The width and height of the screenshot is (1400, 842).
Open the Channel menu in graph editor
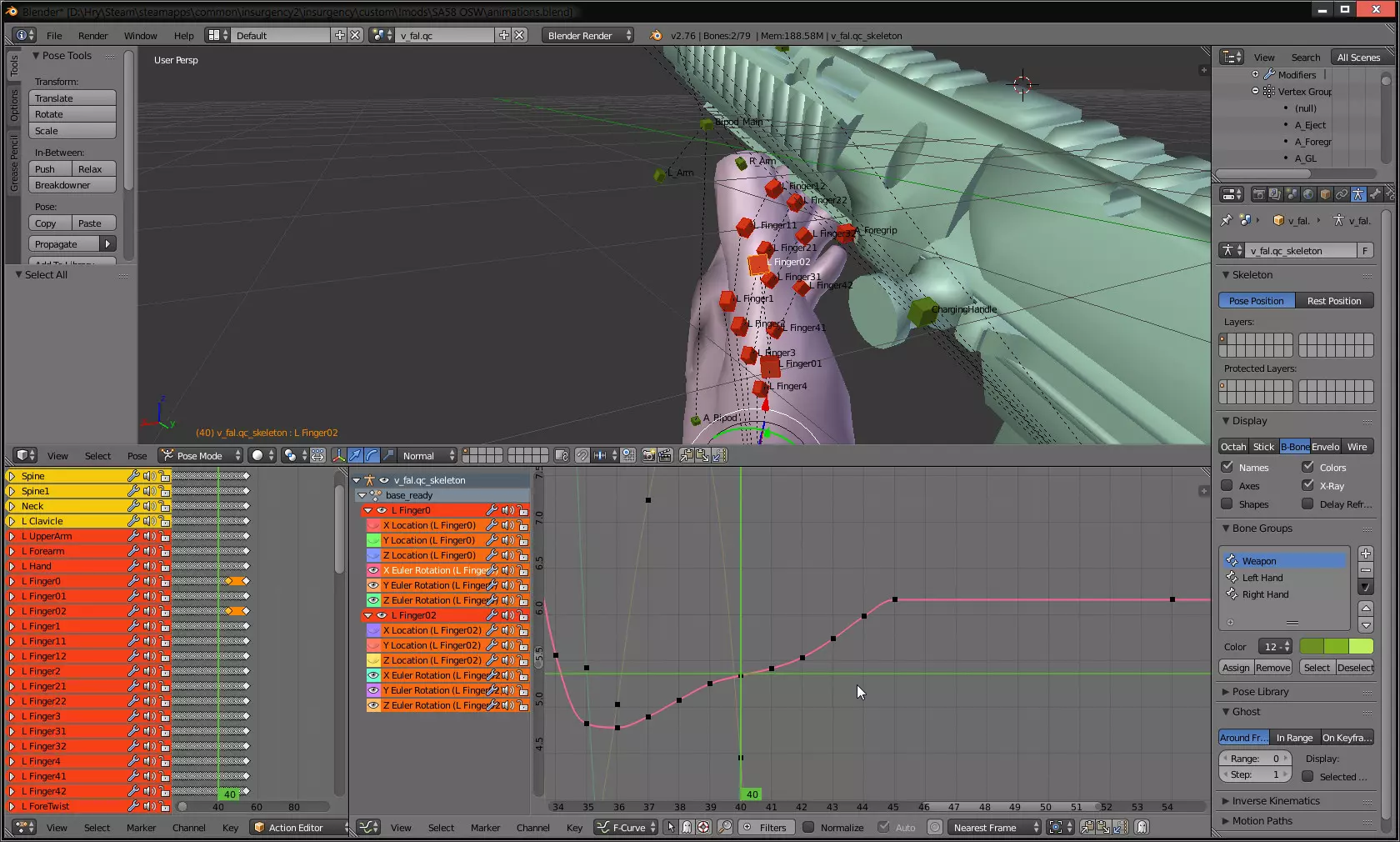pyautogui.click(x=532, y=828)
